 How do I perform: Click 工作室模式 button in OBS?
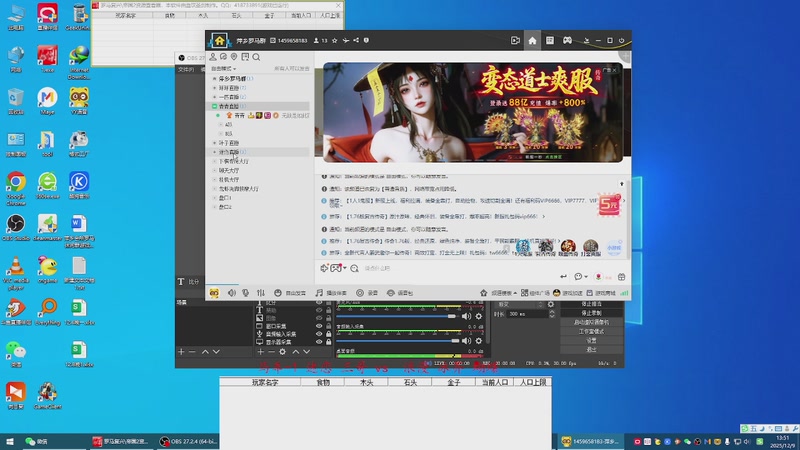pos(591,332)
